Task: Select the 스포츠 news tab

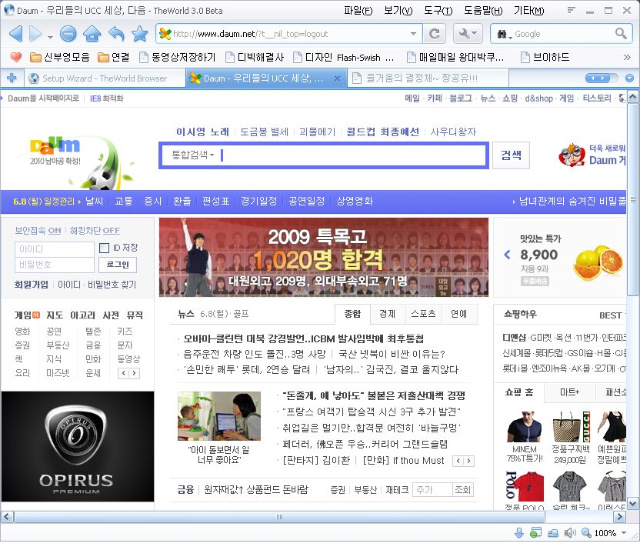Action: click(x=423, y=314)
